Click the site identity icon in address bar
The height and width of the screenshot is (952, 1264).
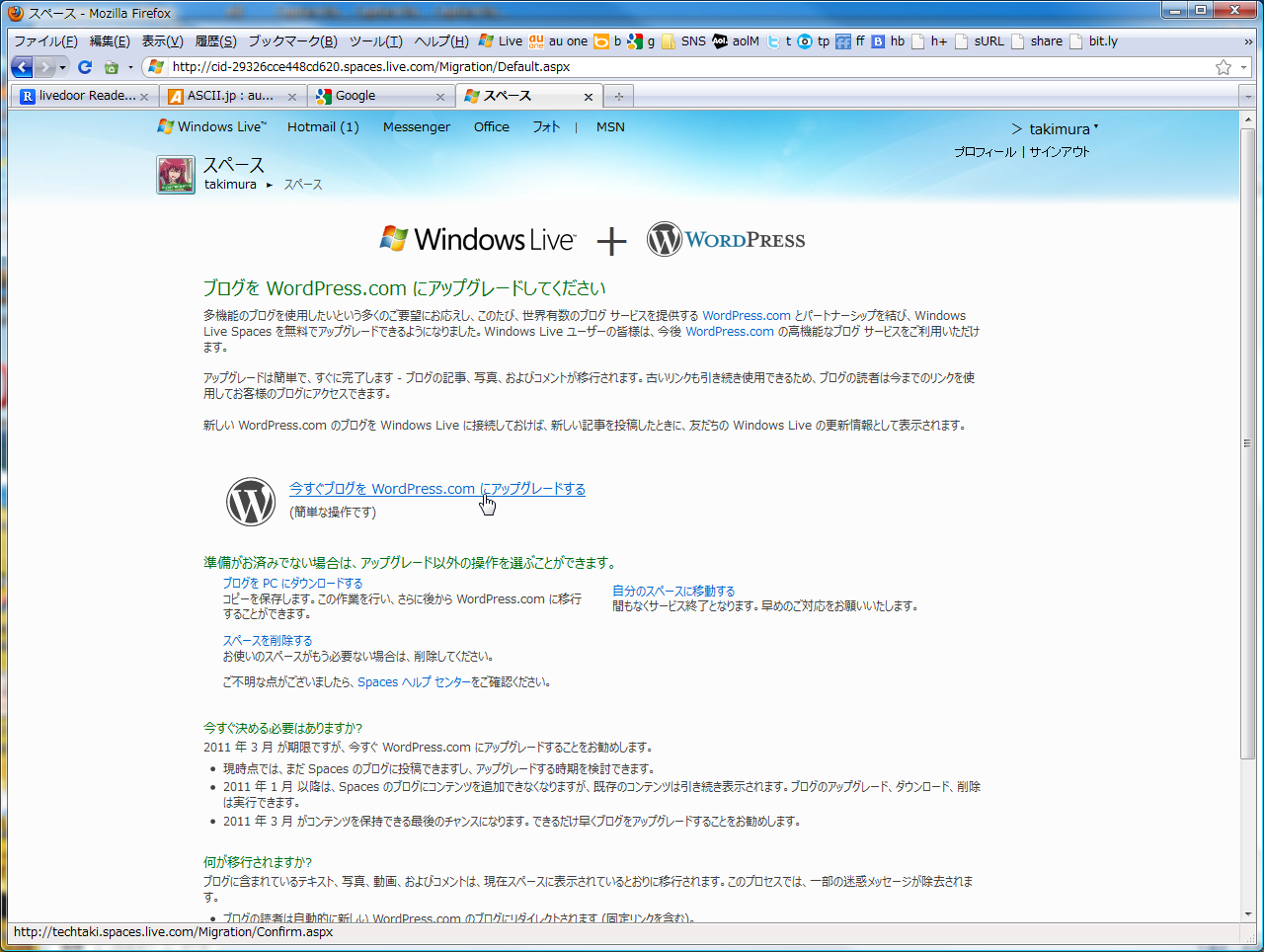click(156, 67)
